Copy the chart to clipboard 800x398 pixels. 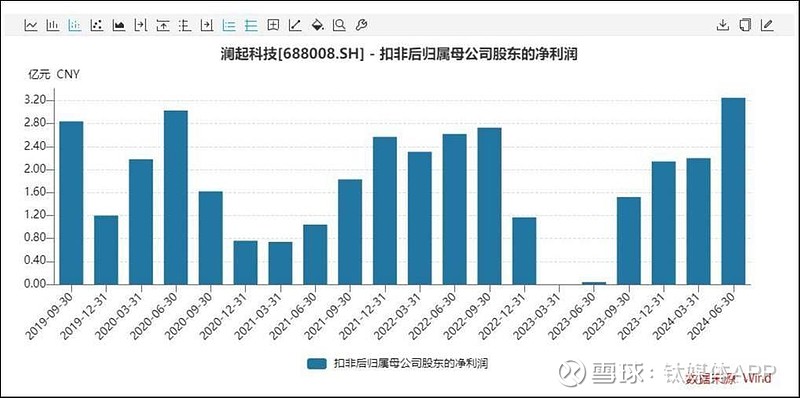coord(745,25)
